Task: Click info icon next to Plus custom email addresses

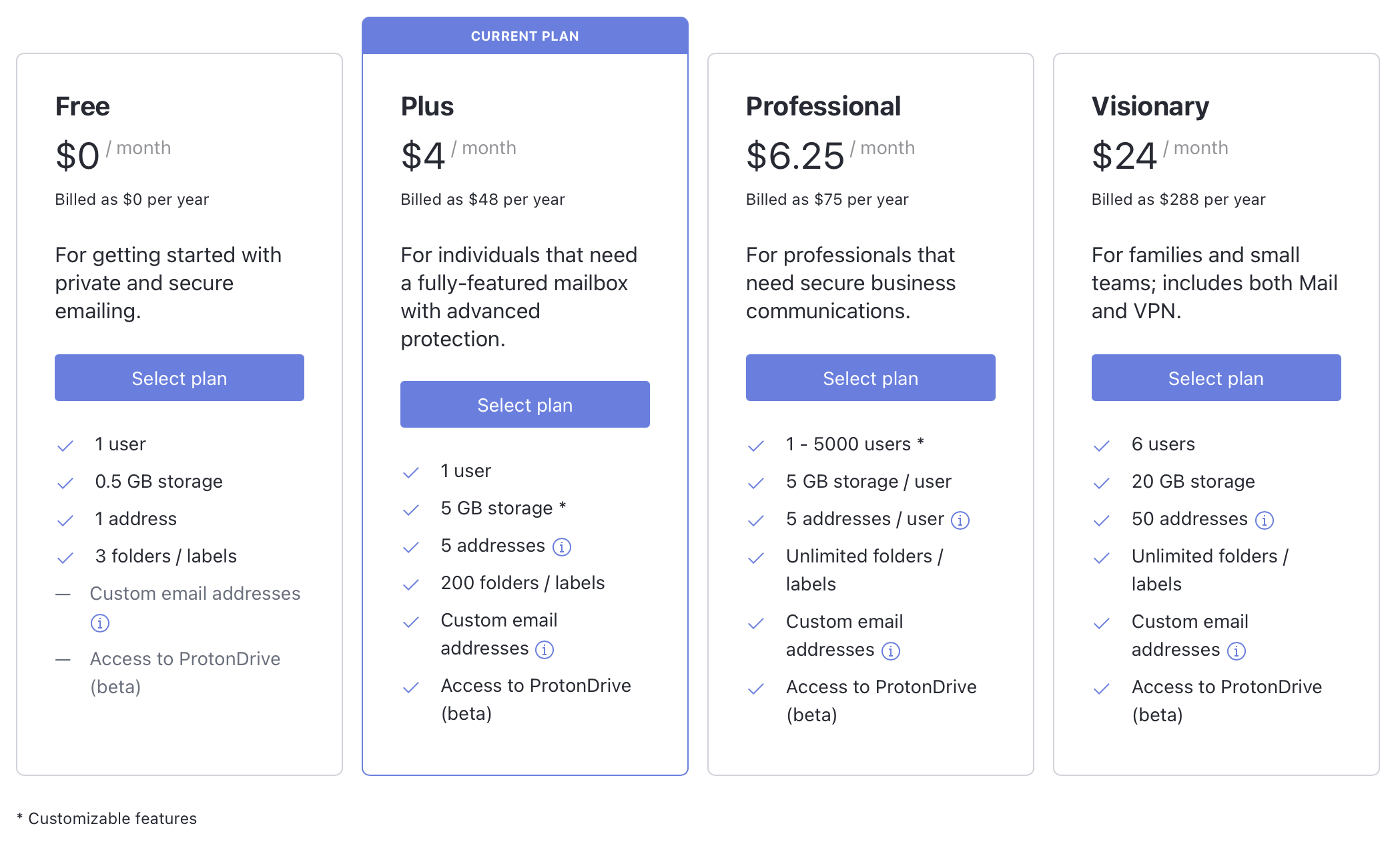Action: point(545,650)
